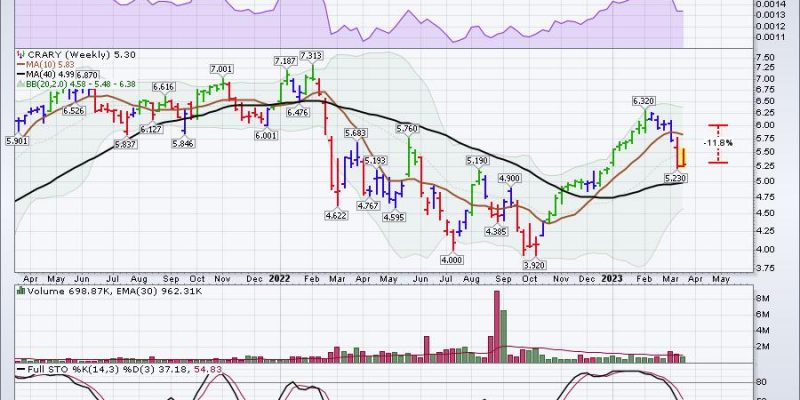Screen dimensions: 800x400
Task: Click the -11.8% decline annotation
Action: coord(718,143)
